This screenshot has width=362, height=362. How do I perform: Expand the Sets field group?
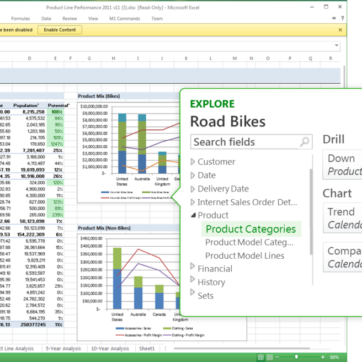click(193, 293)
